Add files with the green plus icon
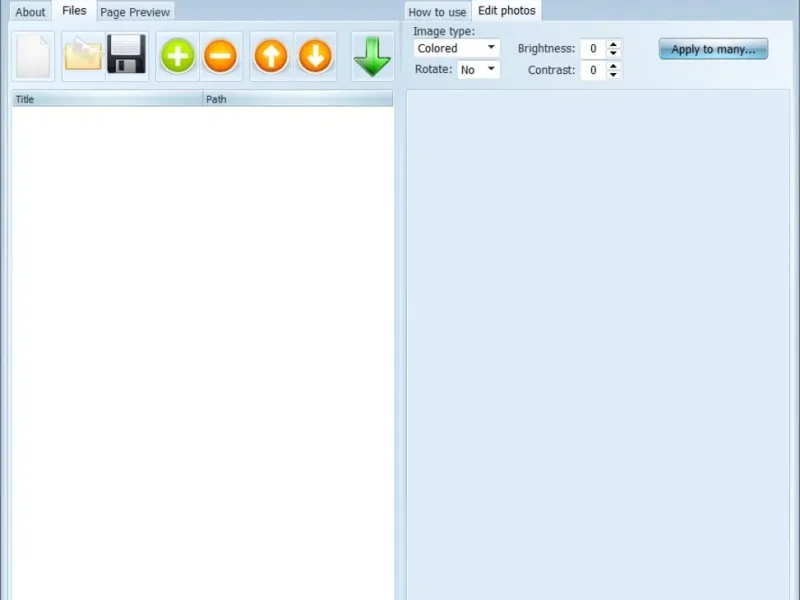The width and height of the screenshot is (800, 600). 178,56
